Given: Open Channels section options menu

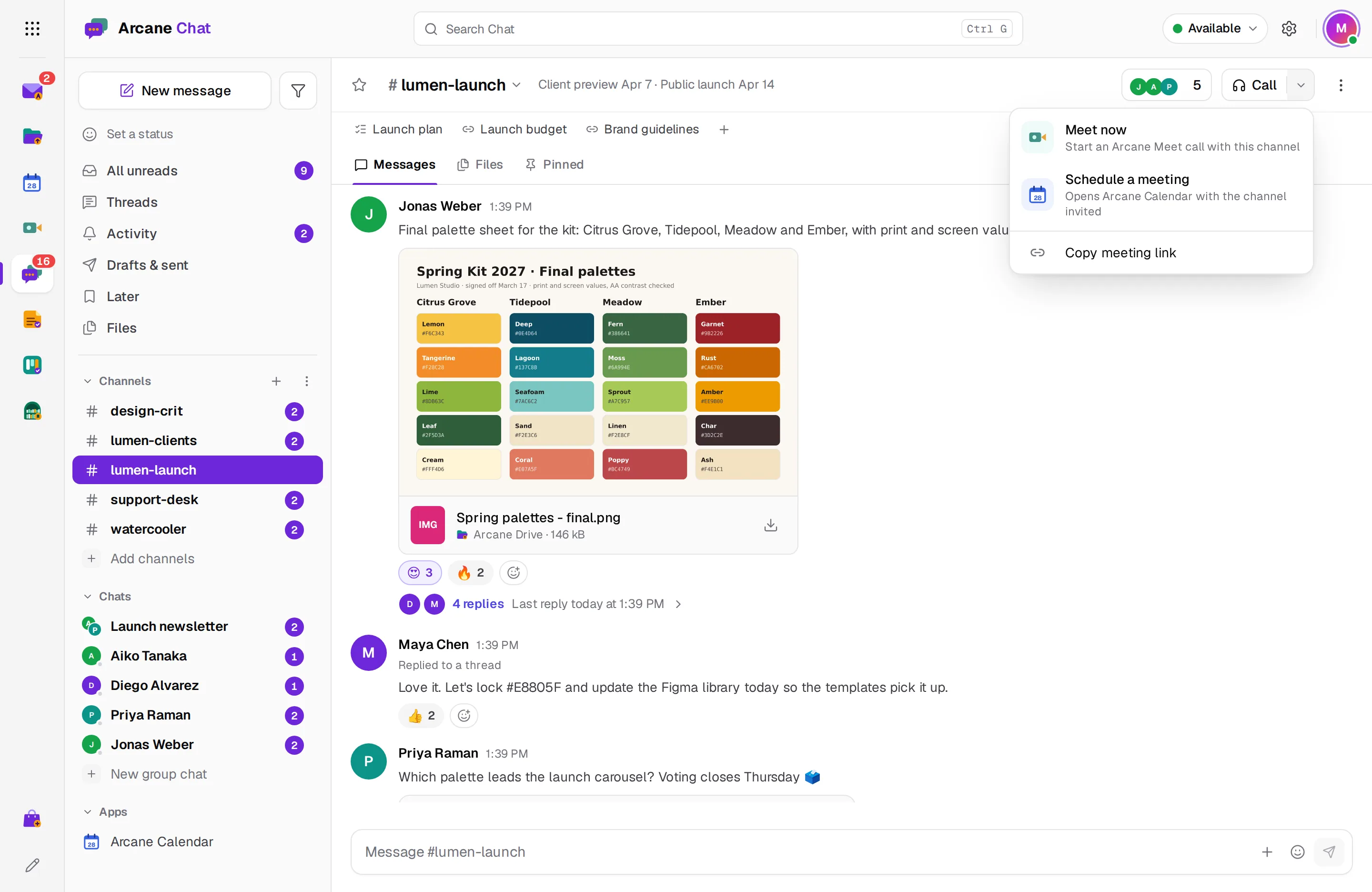Looking at the screenshot, I should click(x=307, y=381).
